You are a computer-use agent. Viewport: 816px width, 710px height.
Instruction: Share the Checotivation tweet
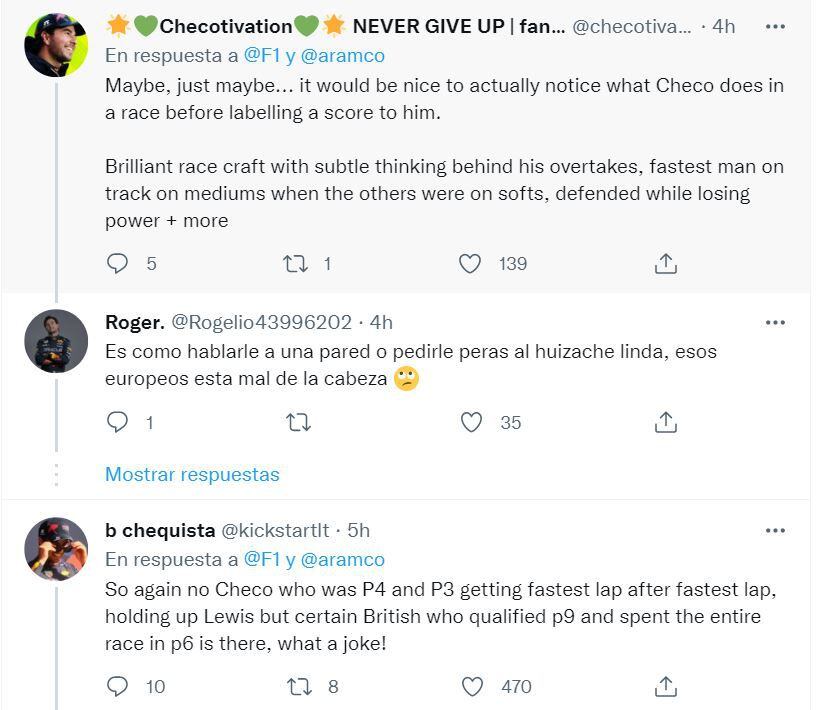coord(666,263)
